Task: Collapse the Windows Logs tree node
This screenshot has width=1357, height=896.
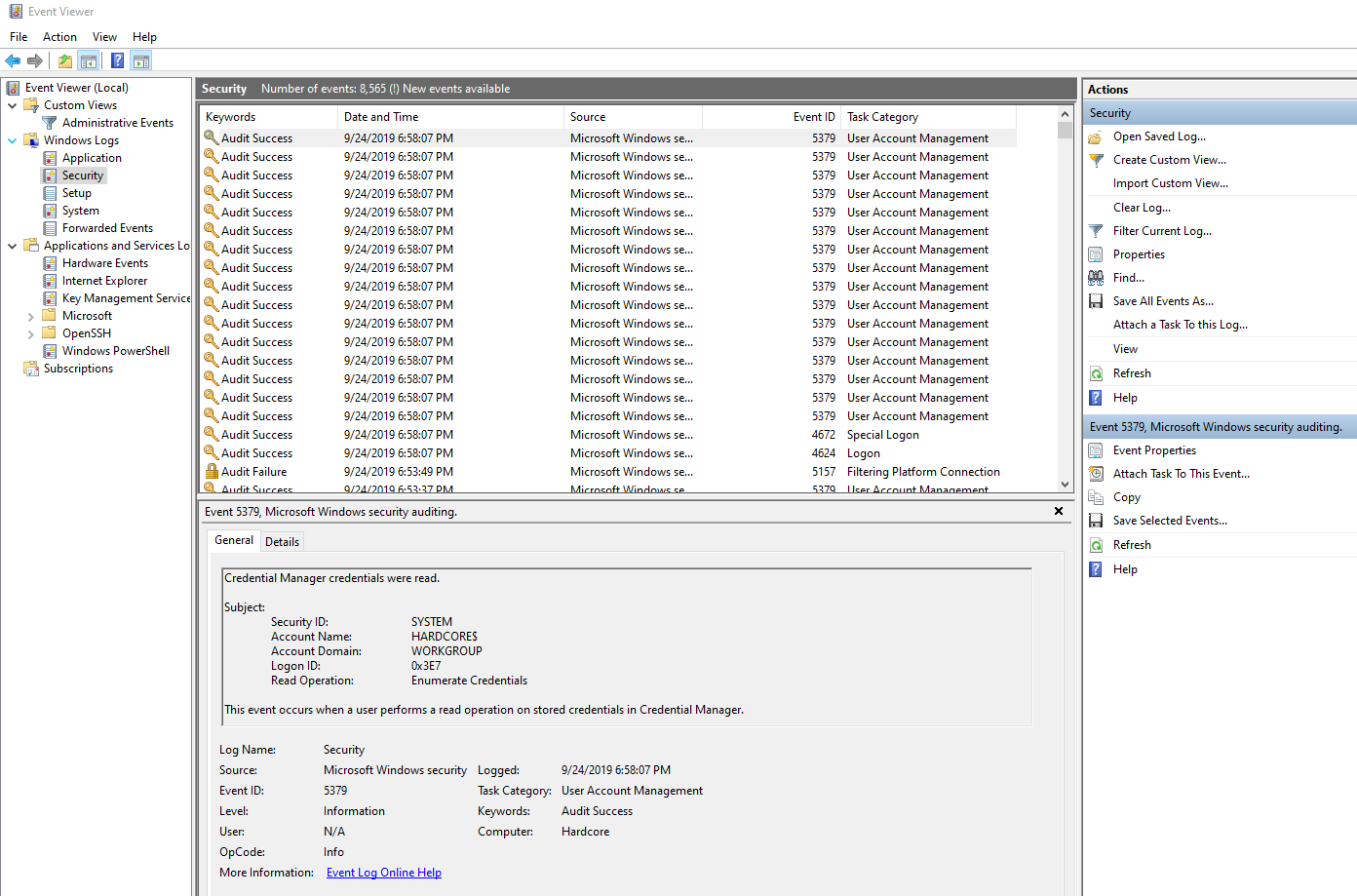Action: click(x=12, y=140)
